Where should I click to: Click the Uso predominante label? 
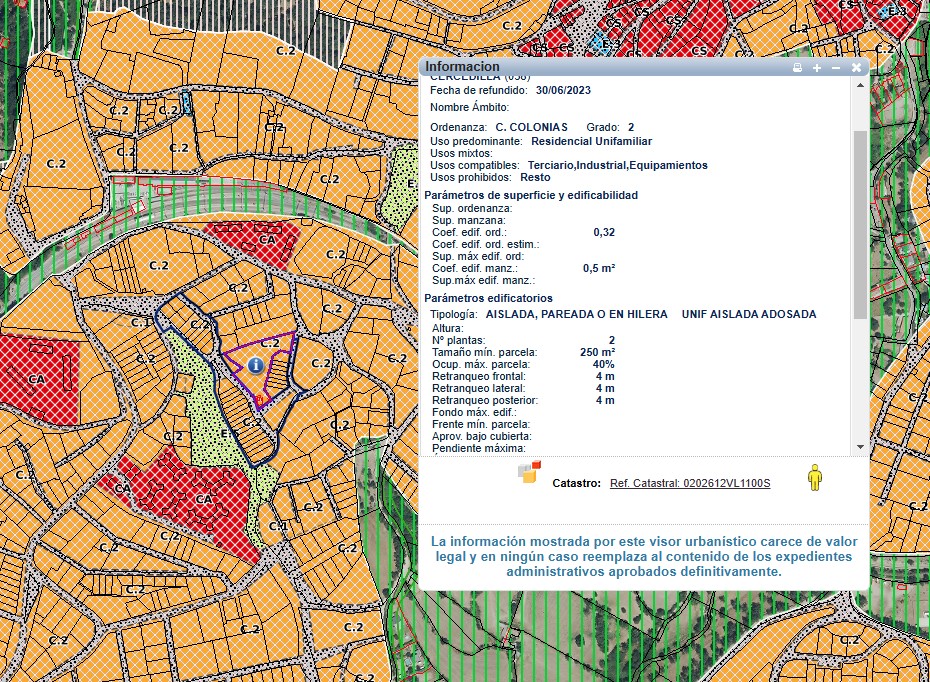[x=476, y=141]
